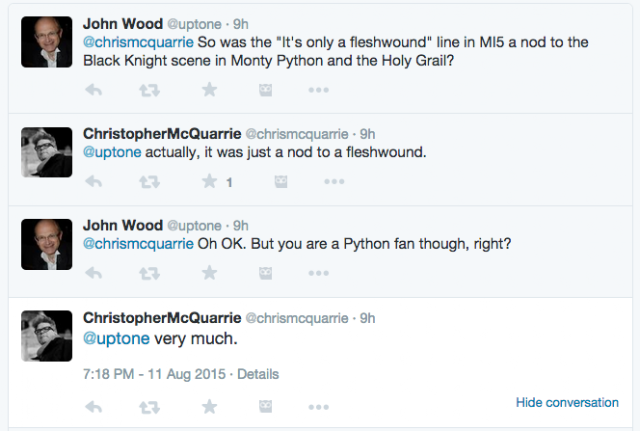This screenshot has height=431, width=640.
Task: Retweet the 'Python fan though' tweet
Action: click(x=149, y=273)
